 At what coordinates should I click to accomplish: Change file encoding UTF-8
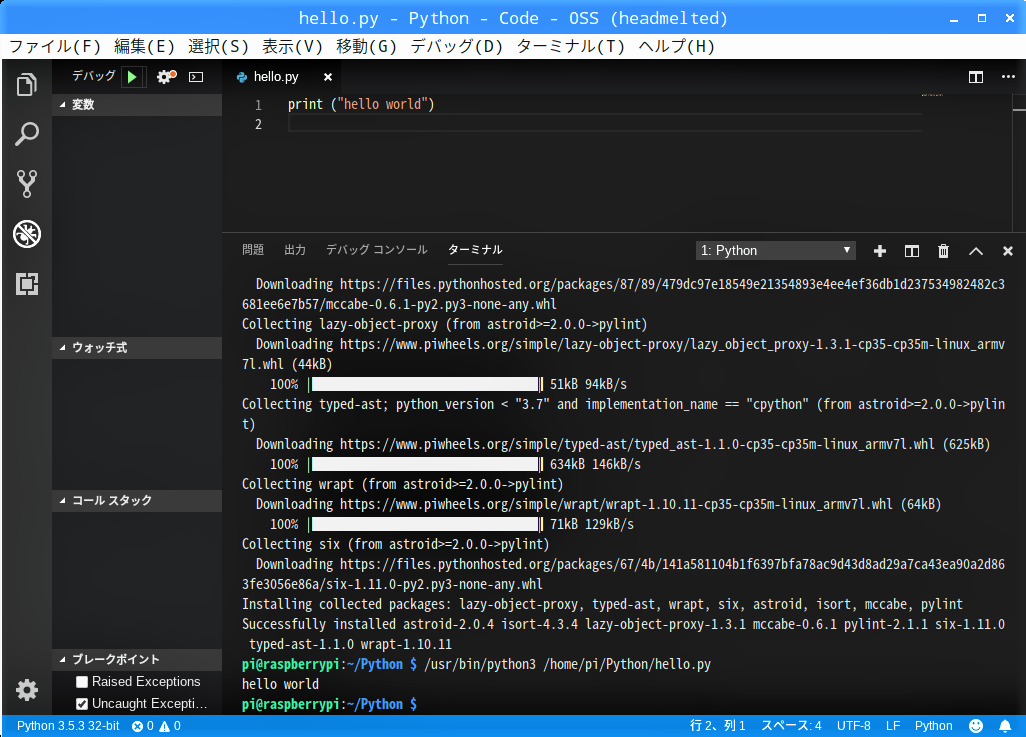point(854,726)
